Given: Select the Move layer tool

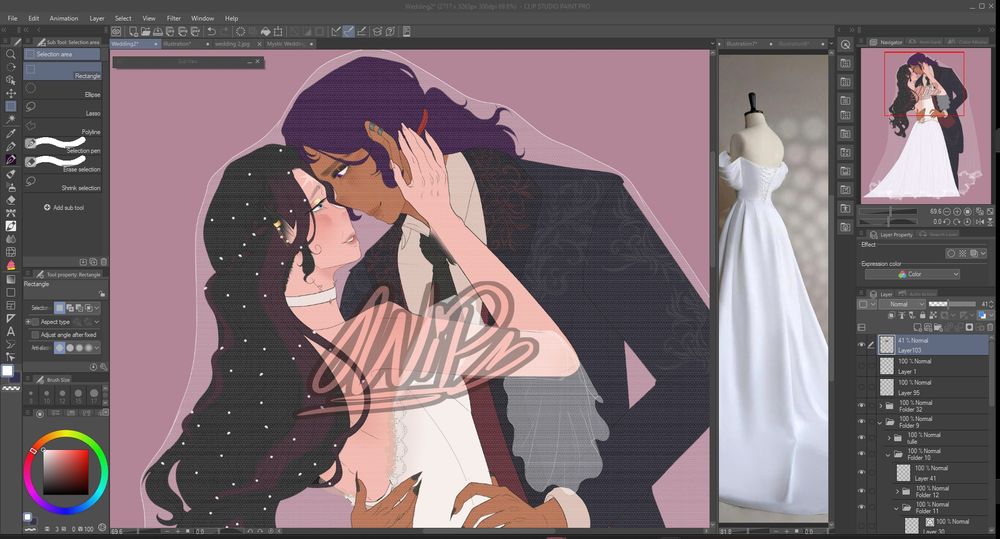Looking at the screenshot, I should pos(11,93).
